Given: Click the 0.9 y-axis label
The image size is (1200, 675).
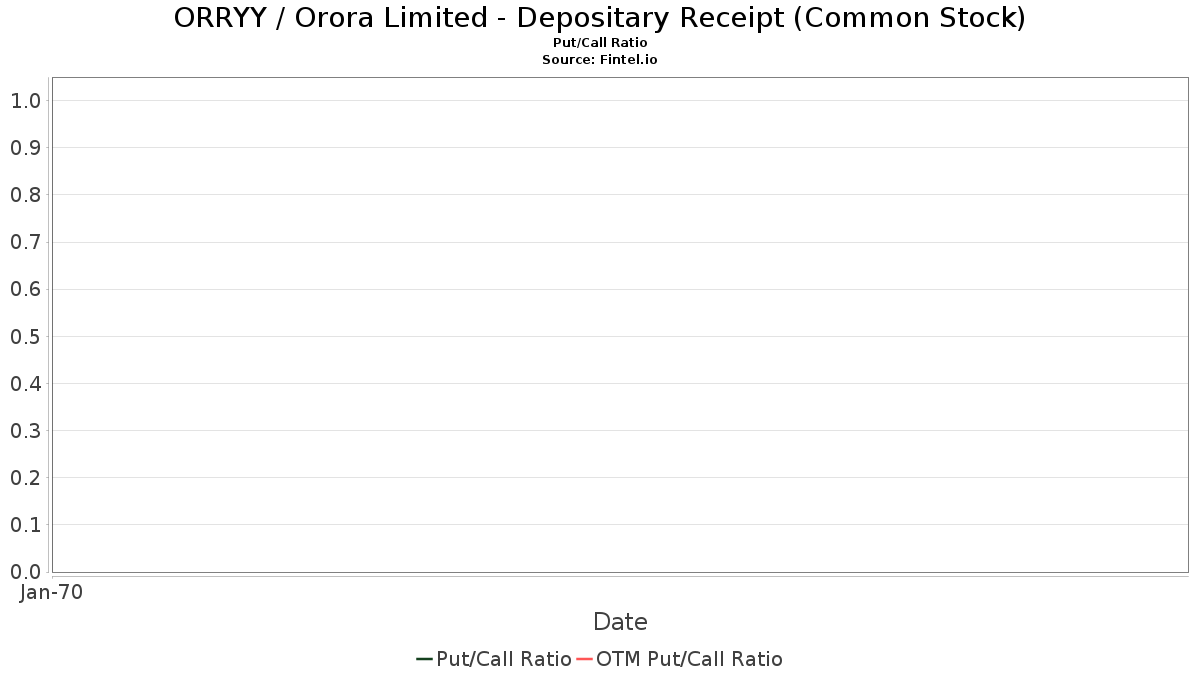Looking at the screenshot, I should click(25, 148).
